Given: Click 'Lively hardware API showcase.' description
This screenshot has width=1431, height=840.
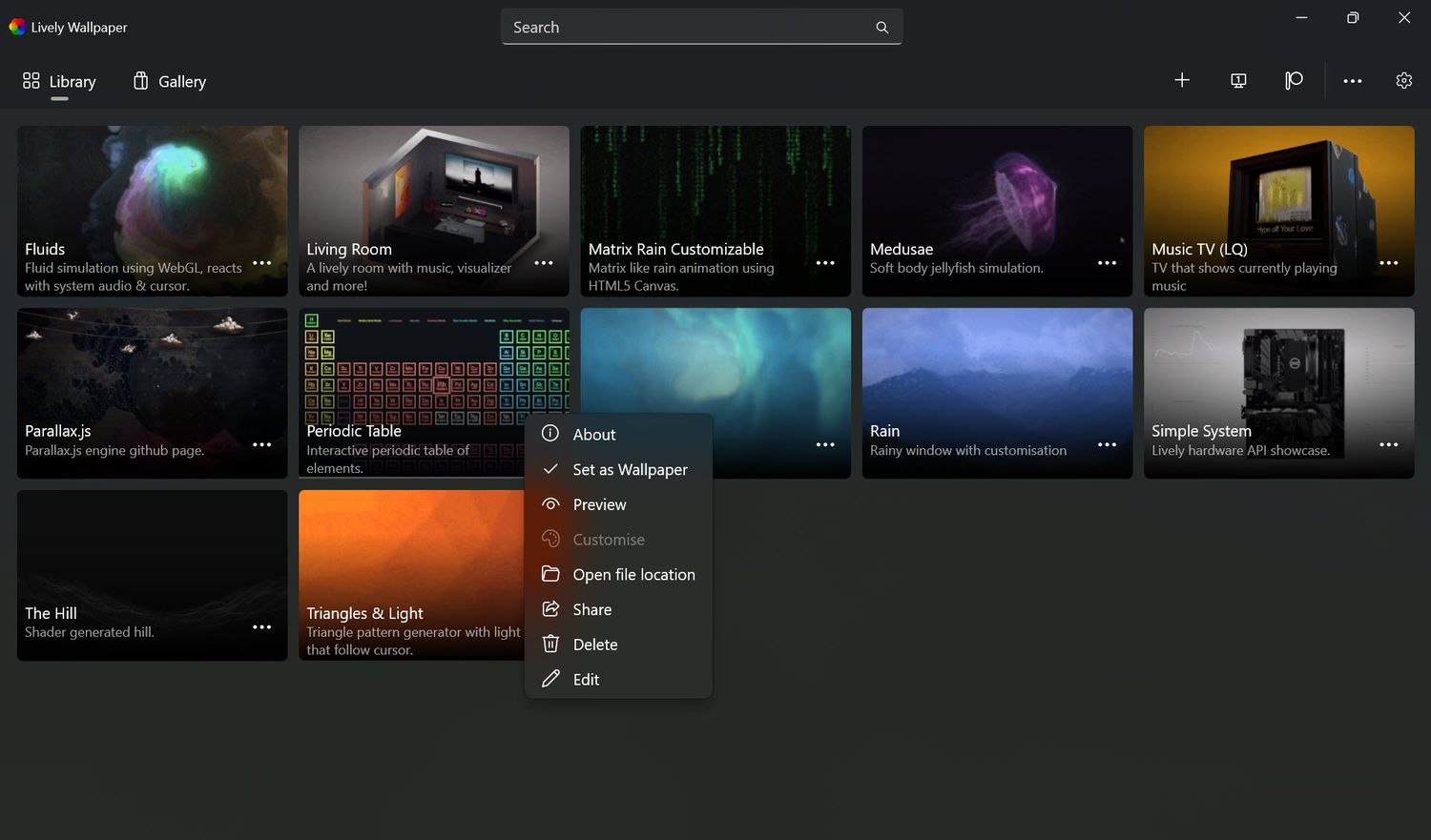Looking at the screenshot, I should coord(1240,450).
